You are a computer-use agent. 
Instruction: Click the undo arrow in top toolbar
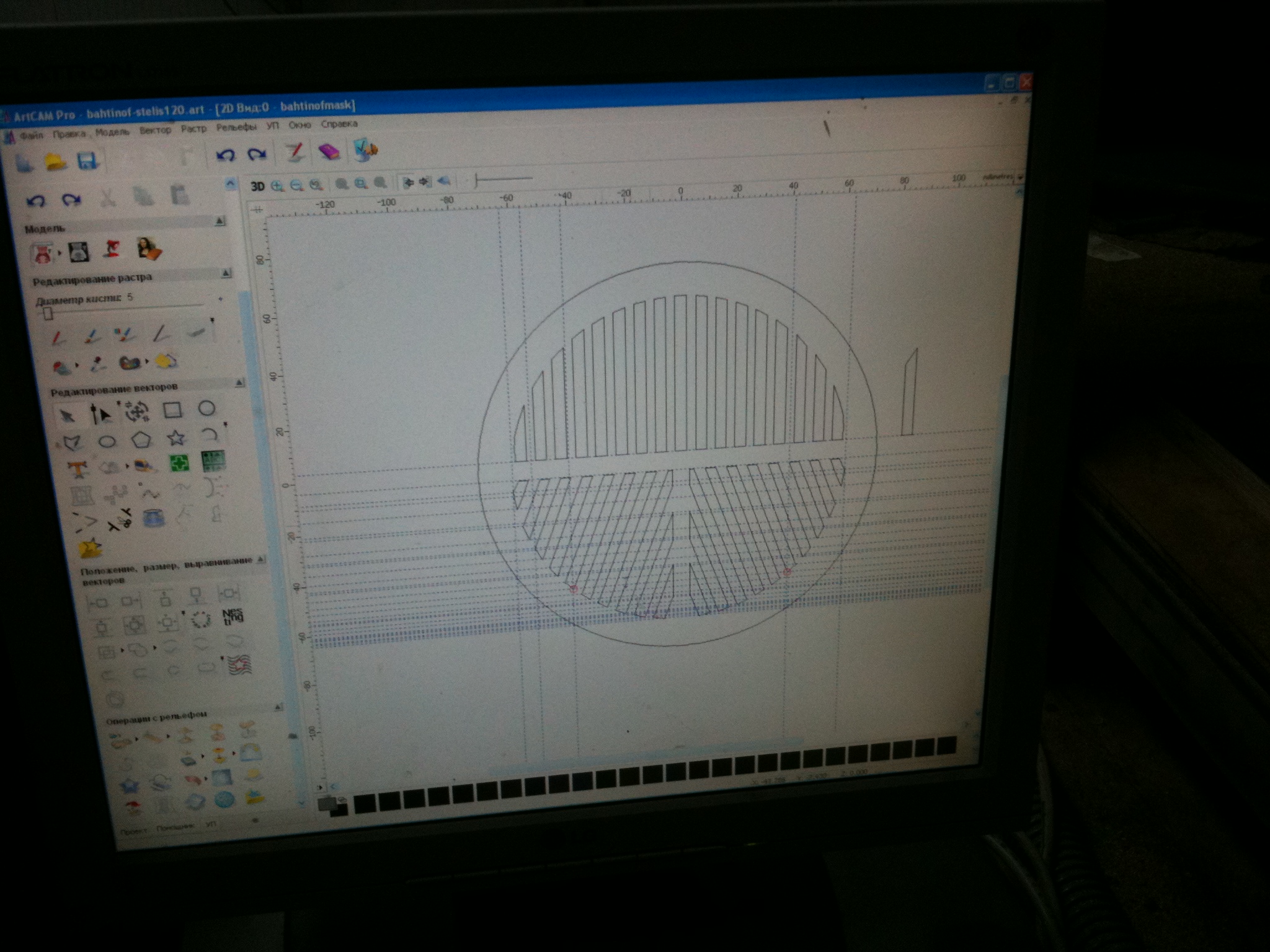coord(225,156)
